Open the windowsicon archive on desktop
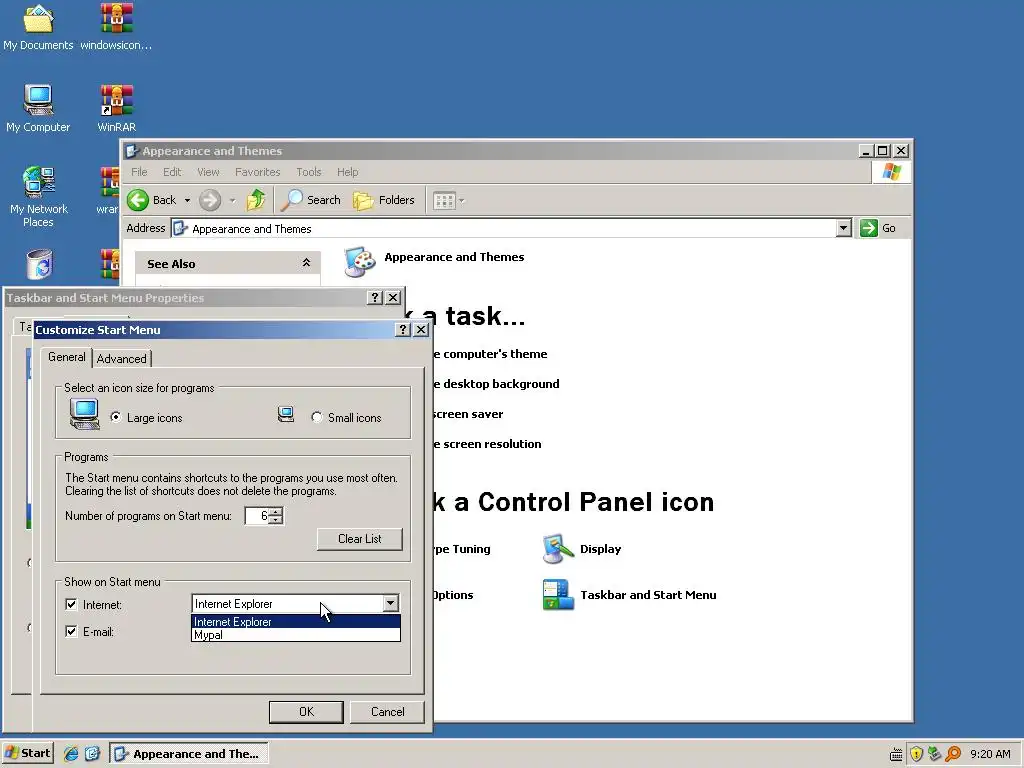Viewport: 1024px width, 768px height. point(116,27)
